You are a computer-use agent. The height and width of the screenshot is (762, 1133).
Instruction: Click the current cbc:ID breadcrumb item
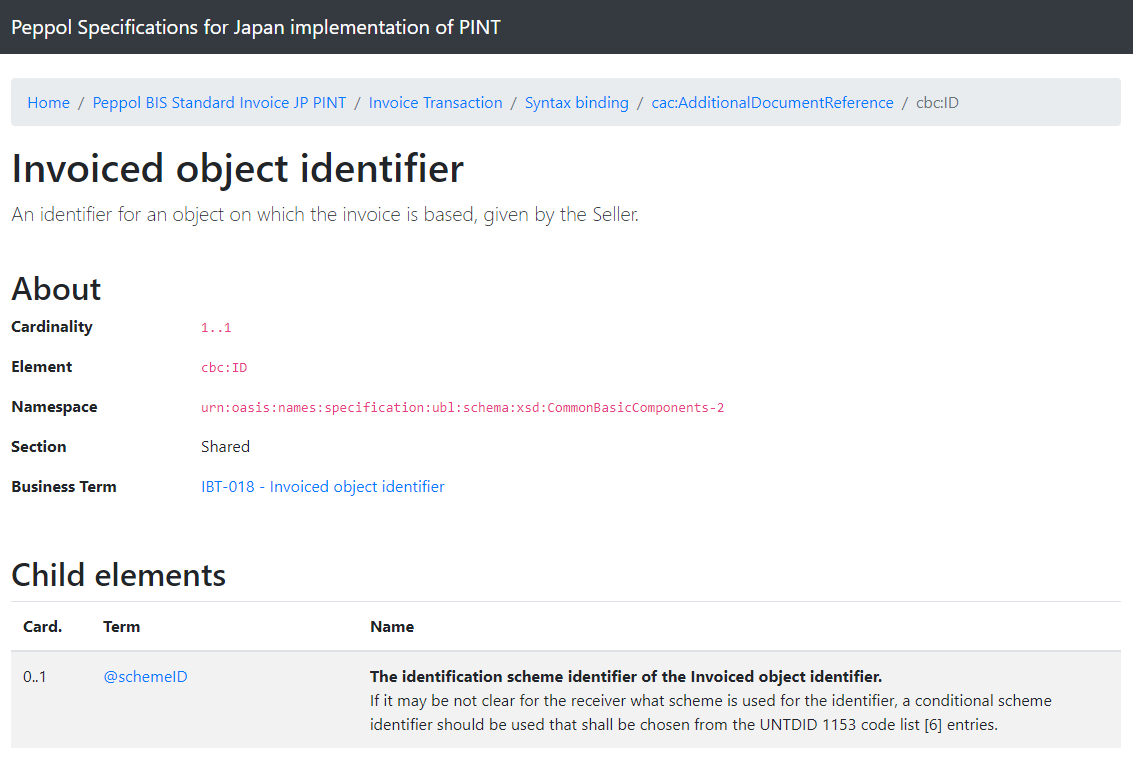[937, 103]
